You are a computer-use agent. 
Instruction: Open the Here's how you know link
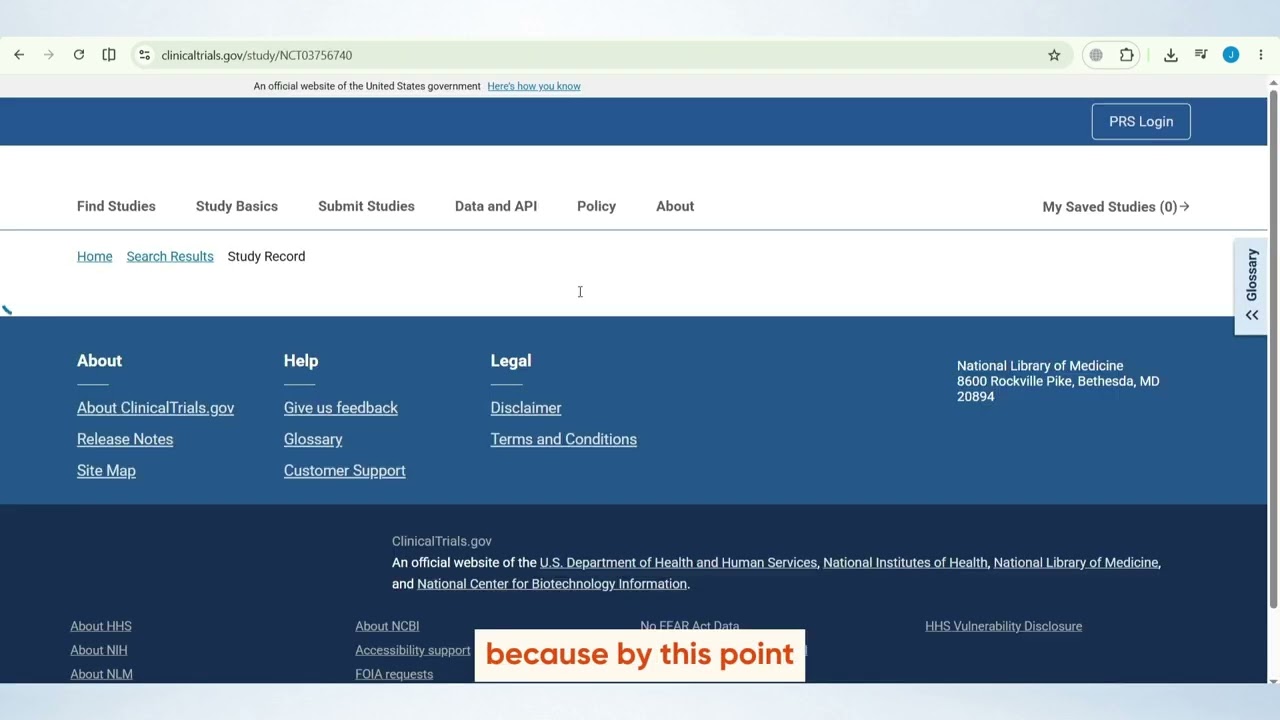(x=534, y=86)
